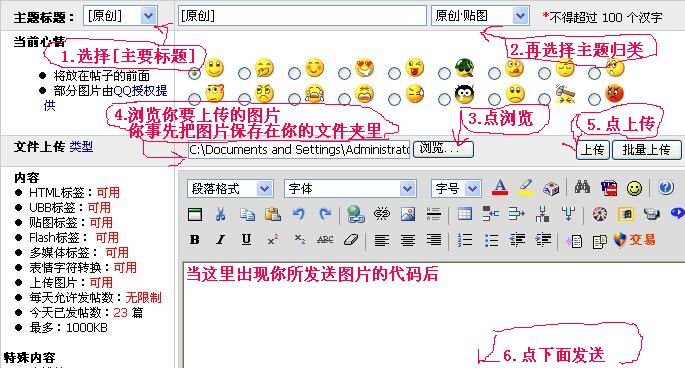This screenshot has width=685, height=368.
Task: Select the angry red face radio
Action: (x=595, y=99)
